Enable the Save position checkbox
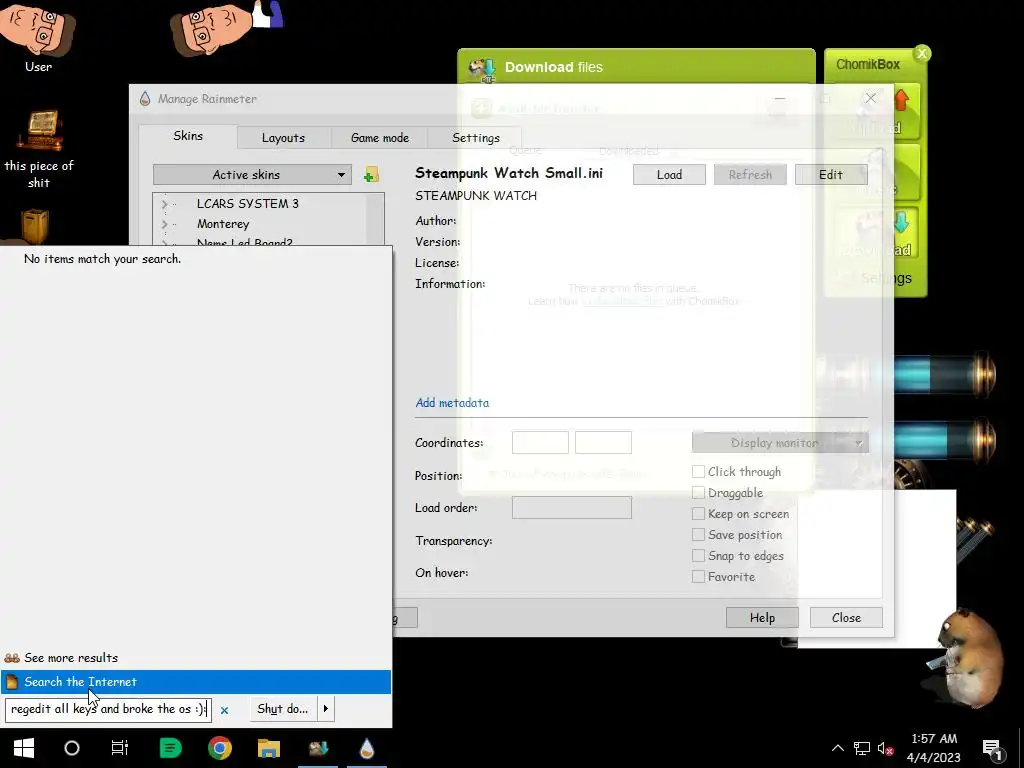This screenshot has height=768, width=1024. point(698,534)
